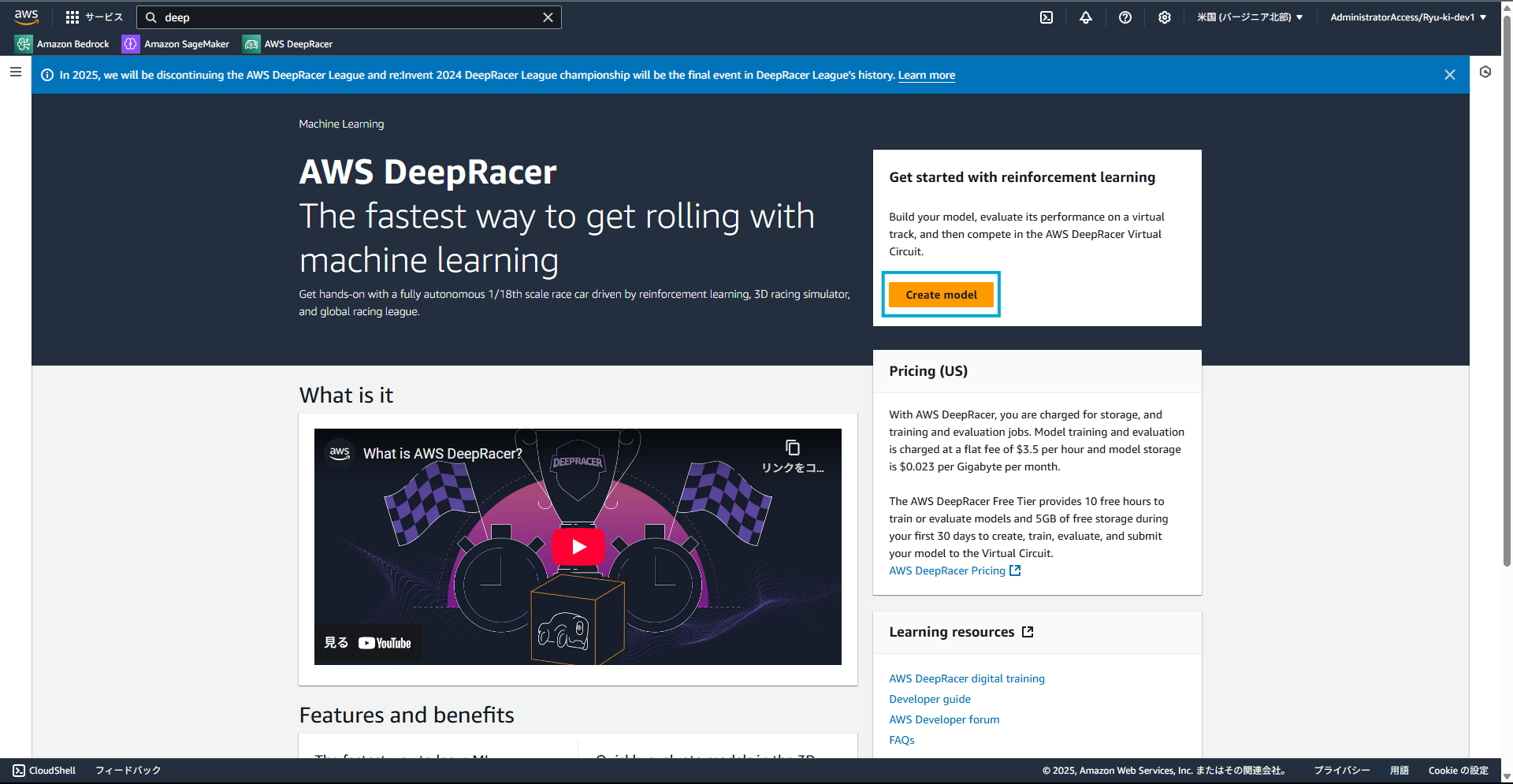The width and height of the screenshot is (1513, 784).
Task: Open the side navigation hamburger menu
Action: [x=16, y=72]
